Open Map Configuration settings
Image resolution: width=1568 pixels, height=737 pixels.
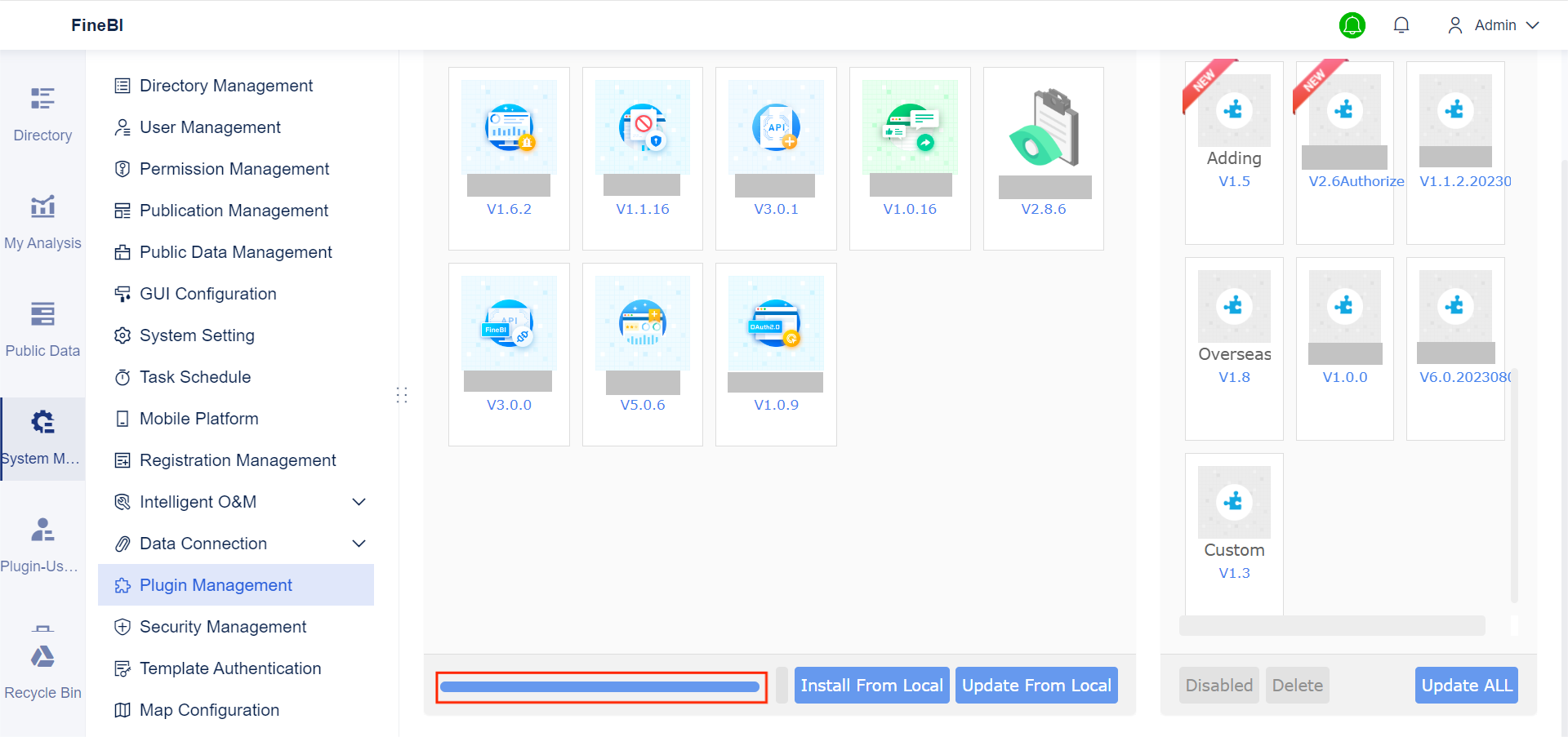point(209,709)
